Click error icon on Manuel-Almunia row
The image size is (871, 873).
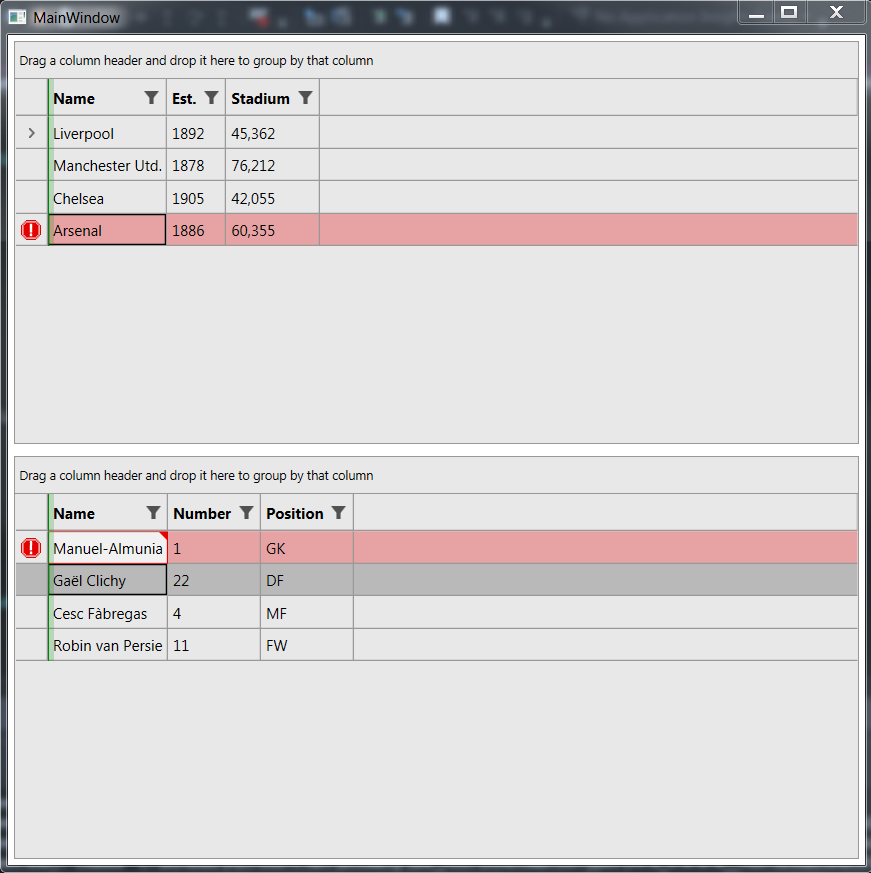[31, 548]
